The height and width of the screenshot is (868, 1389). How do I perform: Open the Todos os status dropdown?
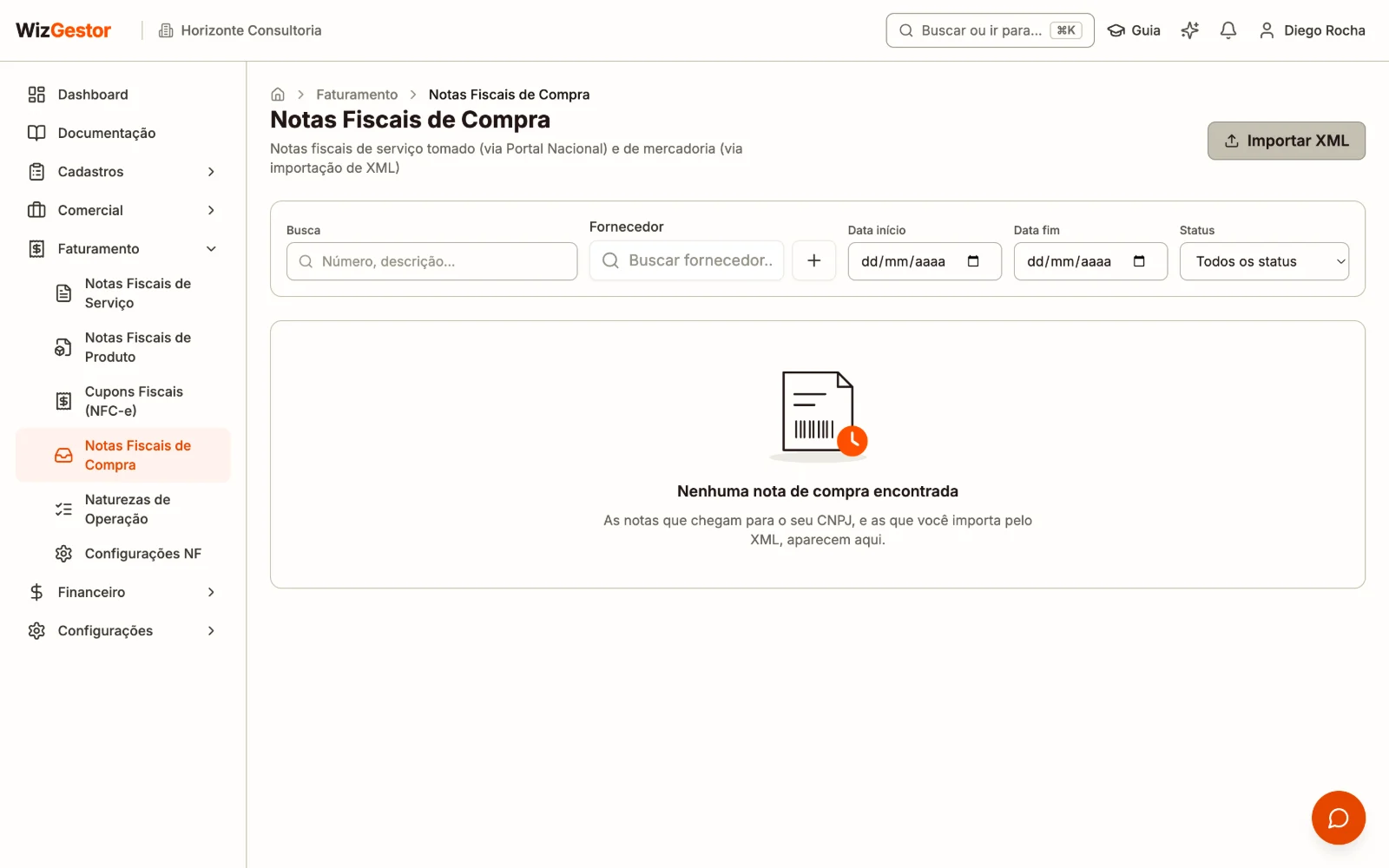click(1264, 261)
